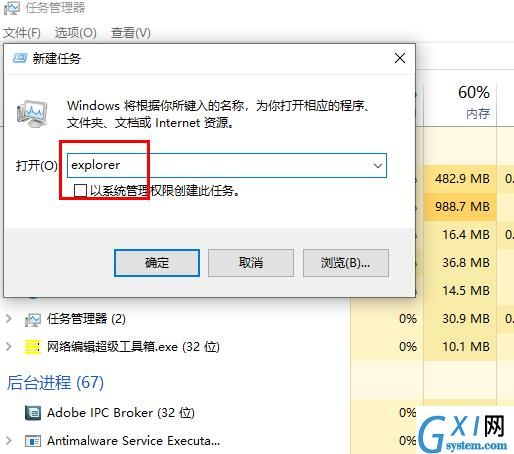This screenshot has width=514, height=454.
Task: Select the Antimalware Service Executable icon
Action: coord(33,441)
